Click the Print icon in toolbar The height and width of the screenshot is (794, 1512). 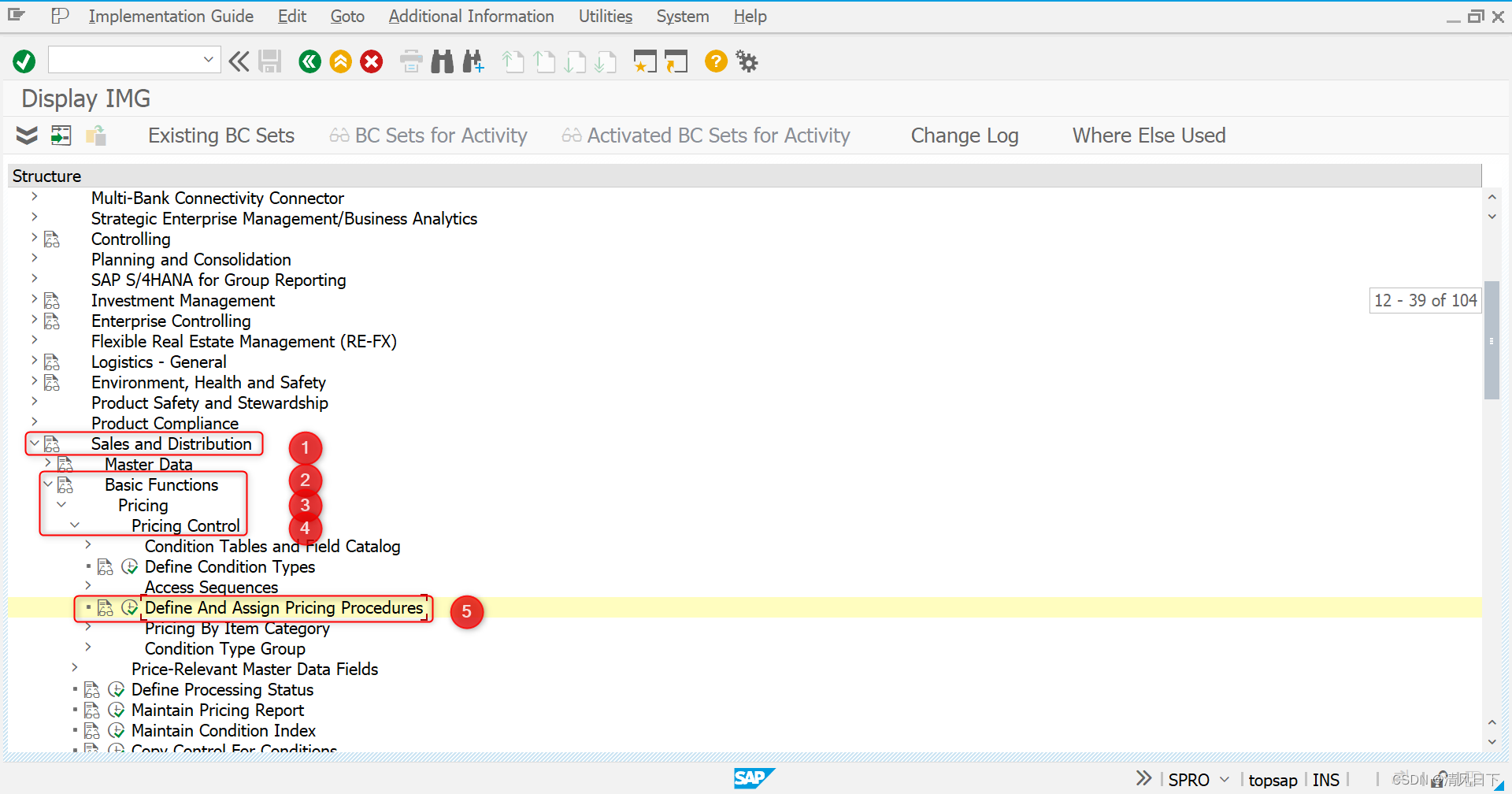[x=411, y=61]
